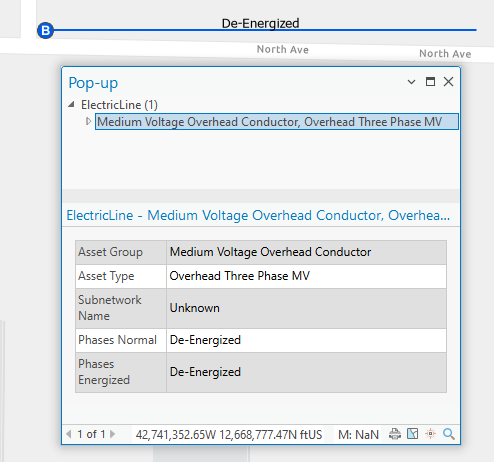Image resolution: width=494 pixels, height=462 pixels.
Task: Flash the feature using the red burst icon
Action: pyautogui.click(x=430, y=434)
